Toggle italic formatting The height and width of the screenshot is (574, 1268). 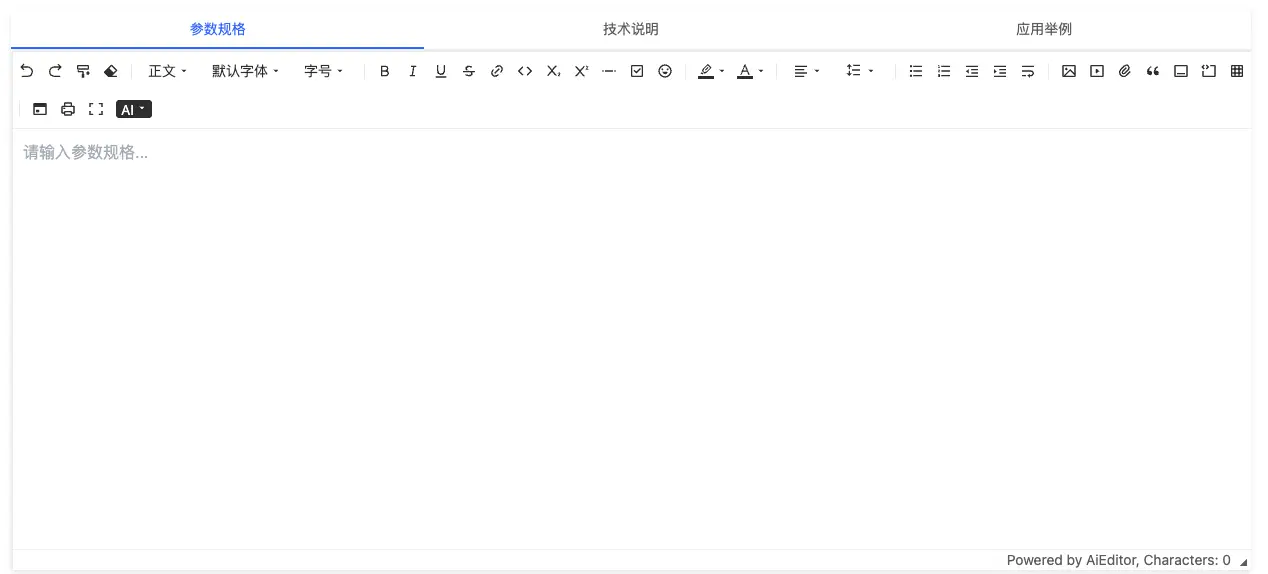pyautogui.click(x=413, y=71)
